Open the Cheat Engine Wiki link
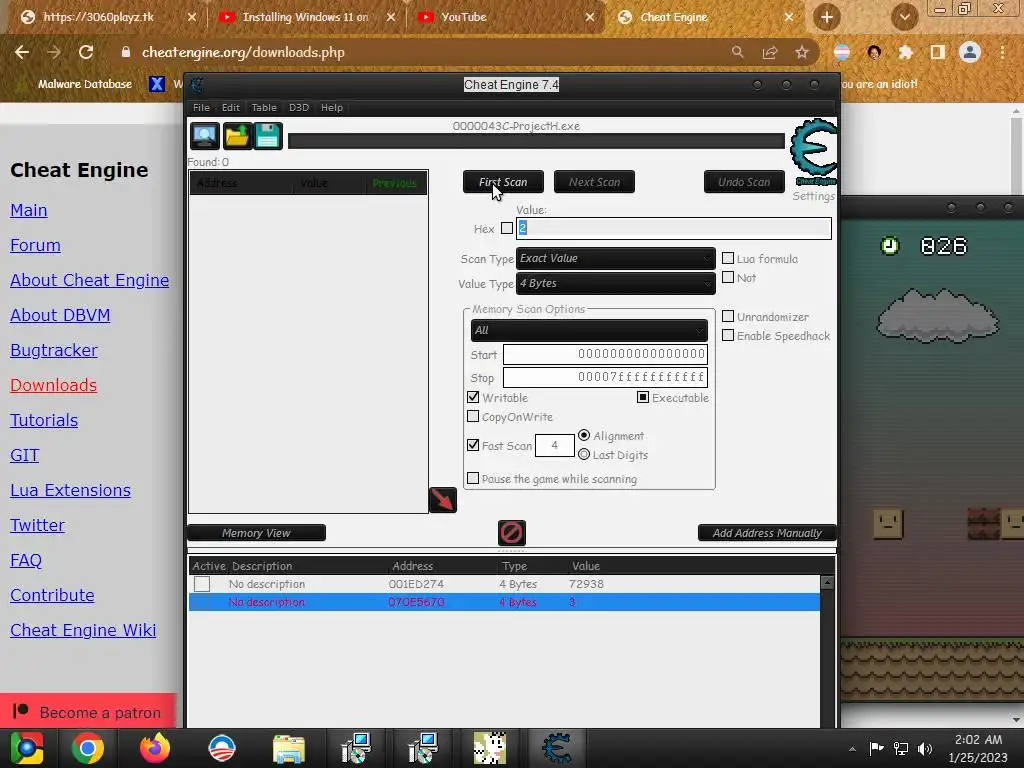The image size is (1024, 768). coord(83,630)
